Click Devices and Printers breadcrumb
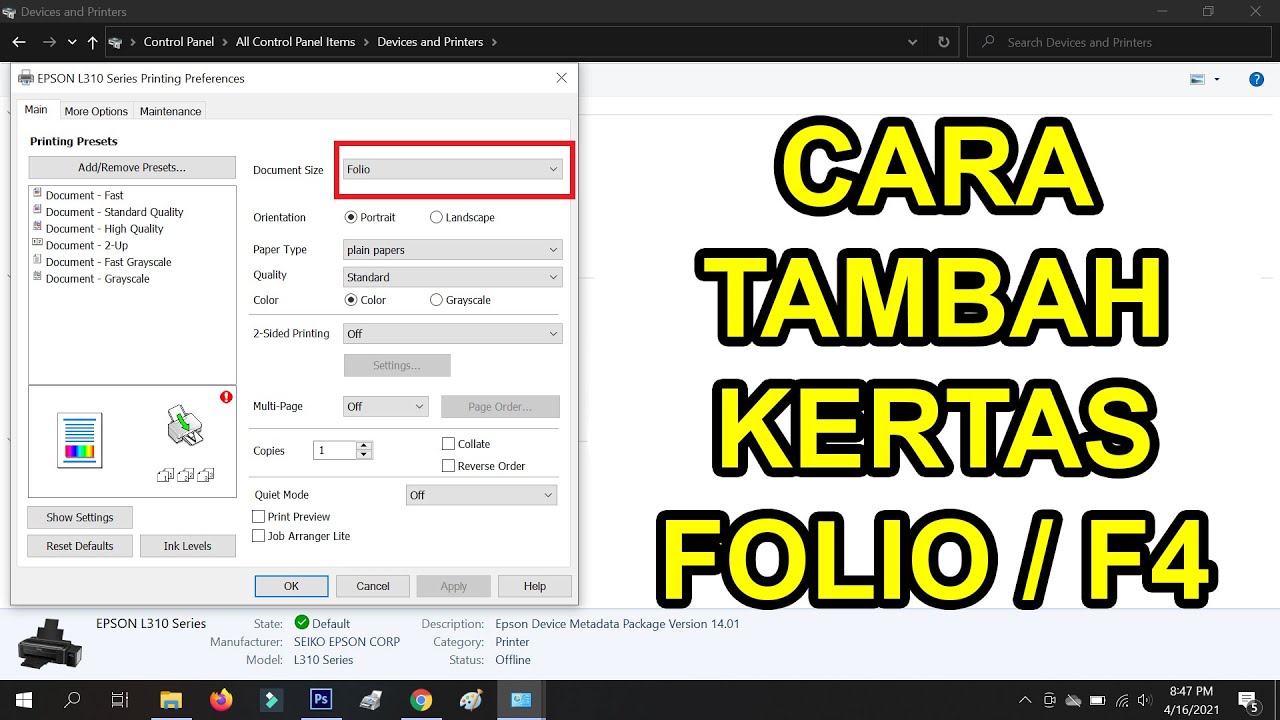The height and width of the screenshot is (720, 1280). pos(430,42)
